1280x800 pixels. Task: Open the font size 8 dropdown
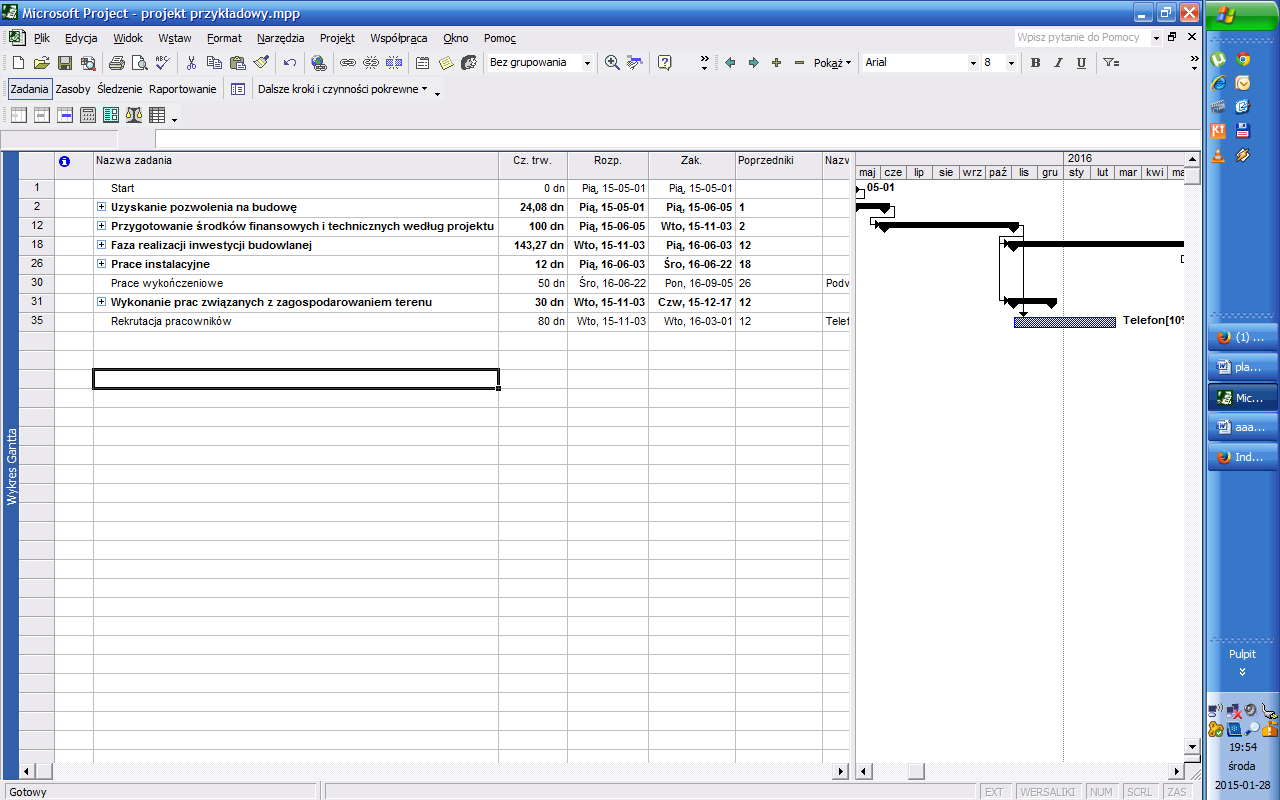(1011, 63)
